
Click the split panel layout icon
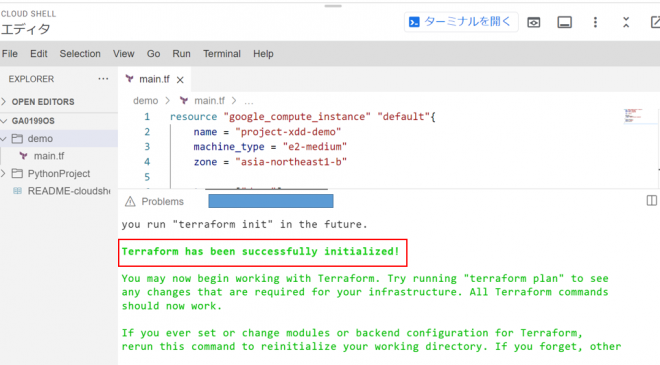652,201
